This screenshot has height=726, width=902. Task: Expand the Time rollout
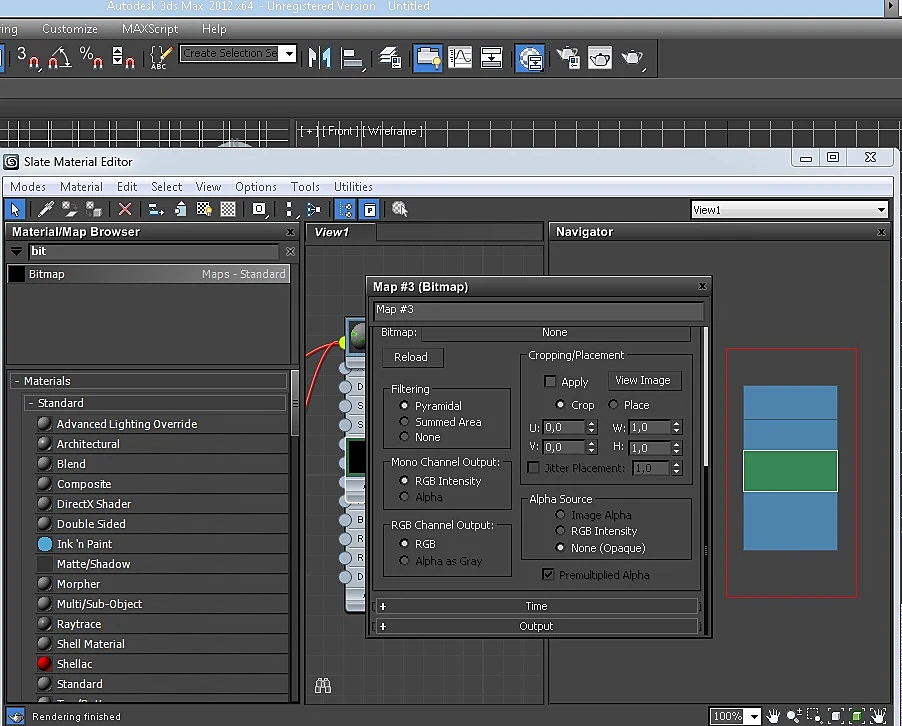click(536, 606)
